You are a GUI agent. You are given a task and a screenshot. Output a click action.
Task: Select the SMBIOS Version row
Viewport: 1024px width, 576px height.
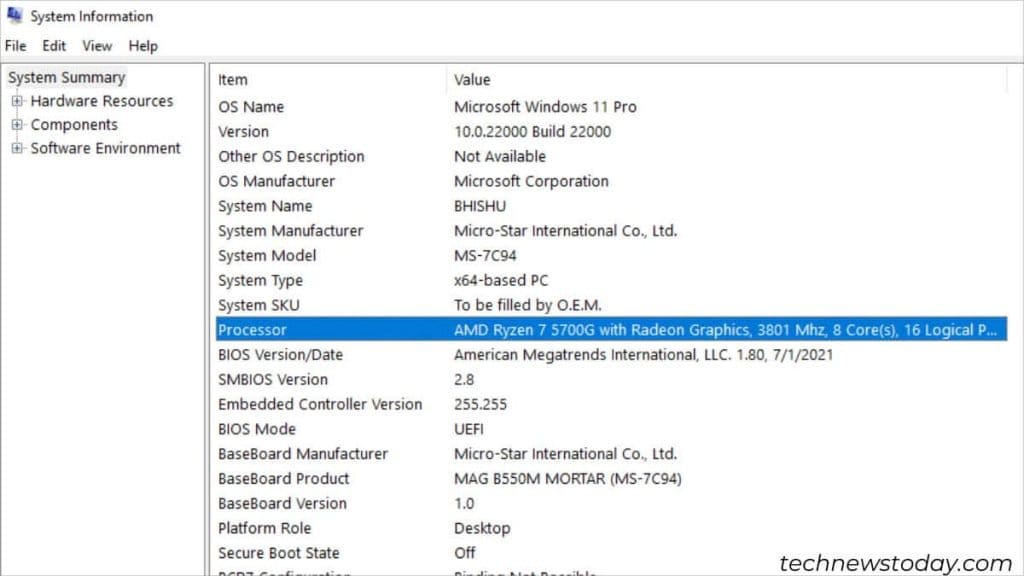click(x=400, y=379)
